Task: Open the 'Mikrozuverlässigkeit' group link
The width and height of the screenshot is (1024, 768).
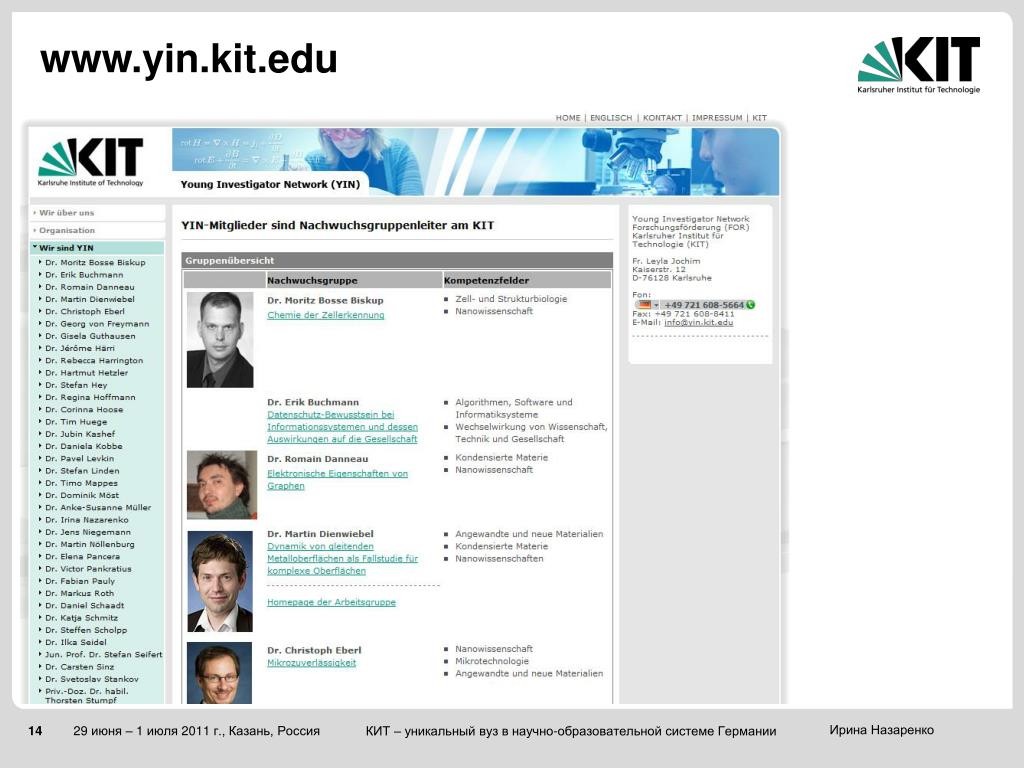Action: point(312,664)
